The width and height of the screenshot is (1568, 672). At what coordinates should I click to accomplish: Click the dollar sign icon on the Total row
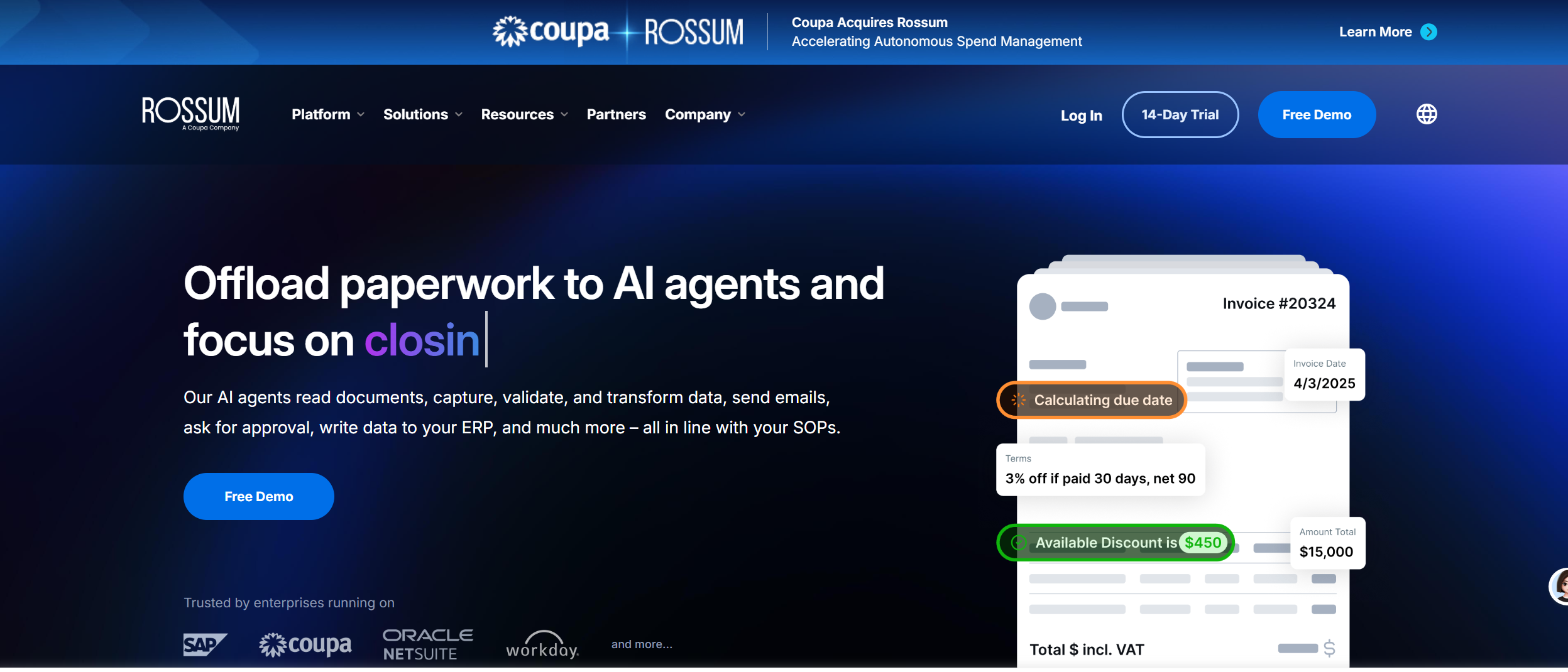click(1329, 648)
